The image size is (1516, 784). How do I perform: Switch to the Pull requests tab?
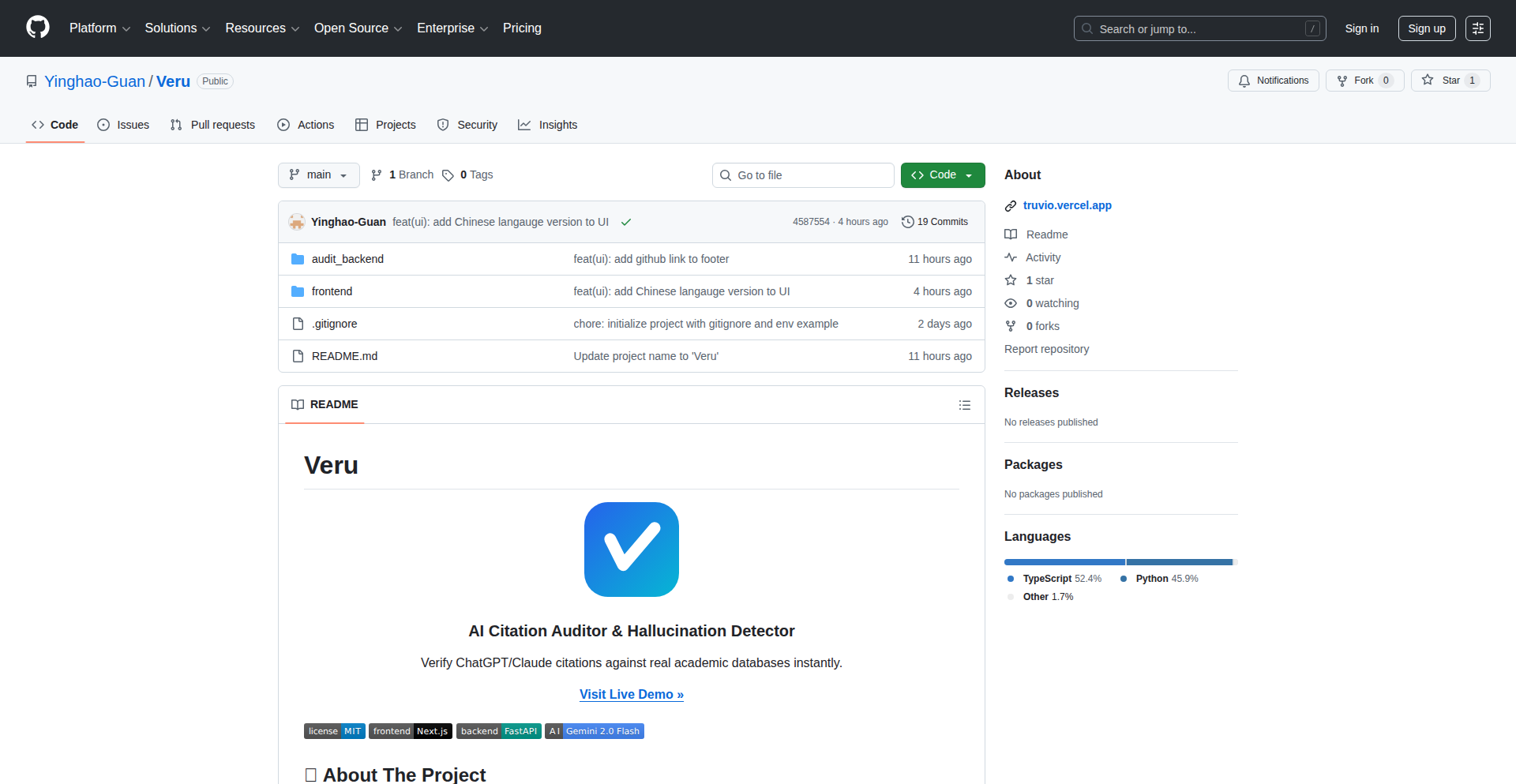(212, 125)
